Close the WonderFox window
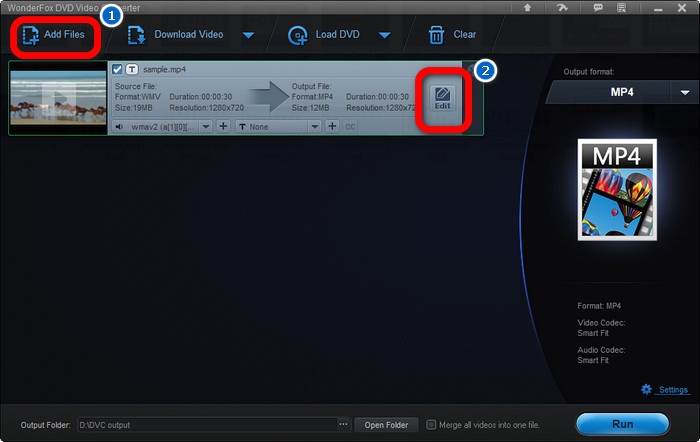Screen dimensions: 700x442 (682, 8)
